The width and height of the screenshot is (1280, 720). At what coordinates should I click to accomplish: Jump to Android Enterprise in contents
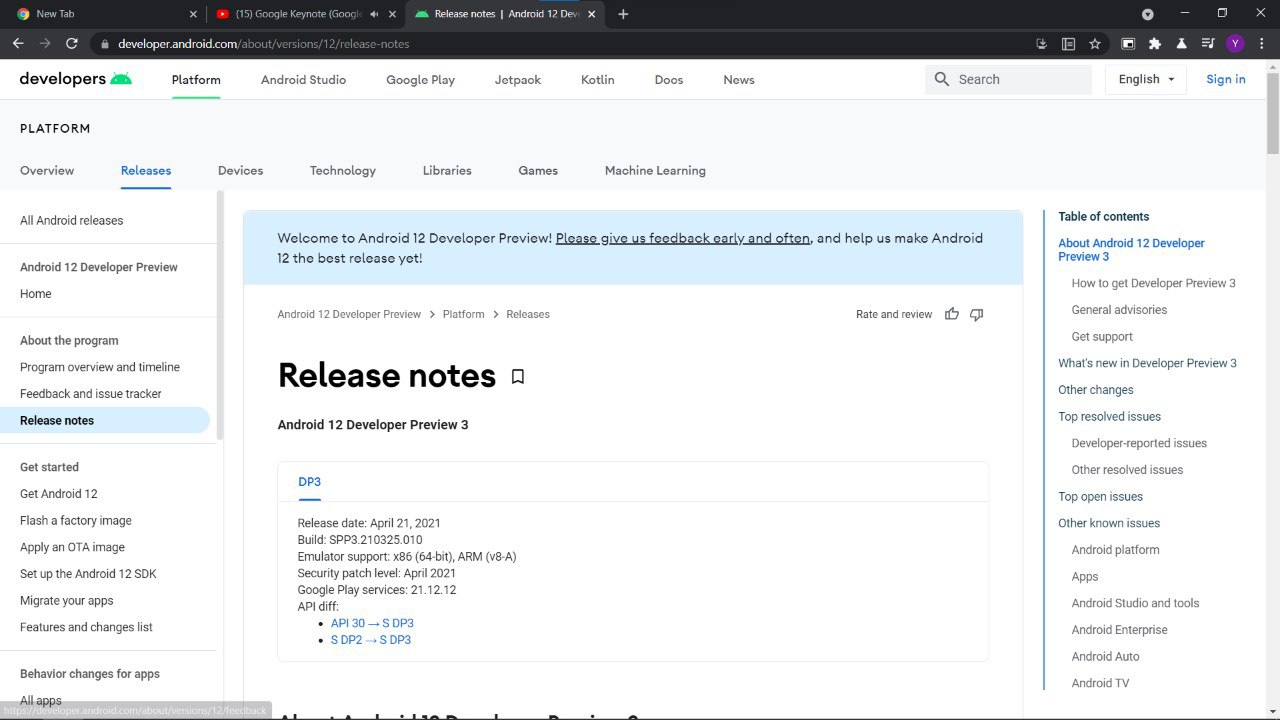click(1120, 630)
